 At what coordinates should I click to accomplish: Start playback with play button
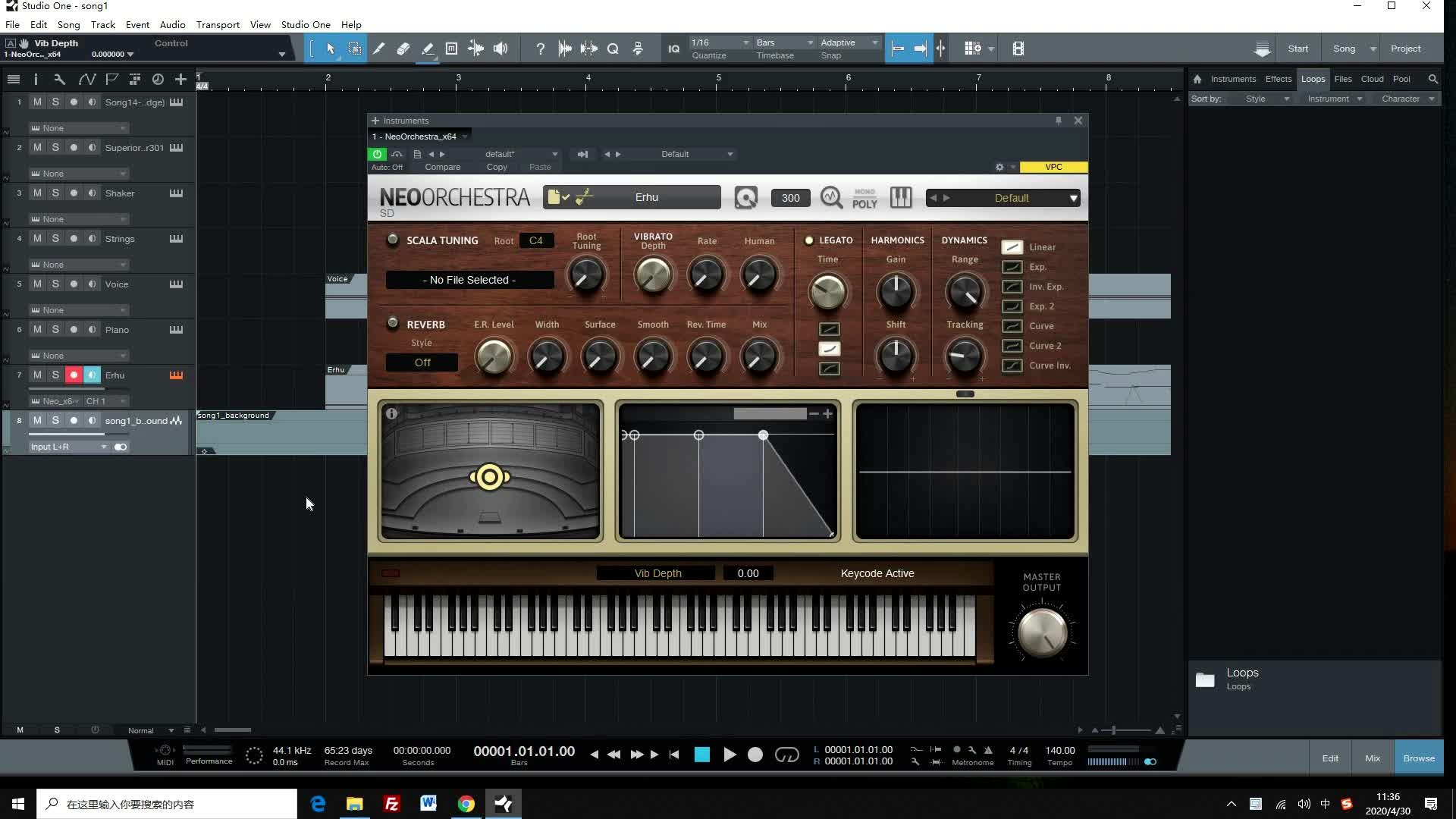(x=730, y=755)
